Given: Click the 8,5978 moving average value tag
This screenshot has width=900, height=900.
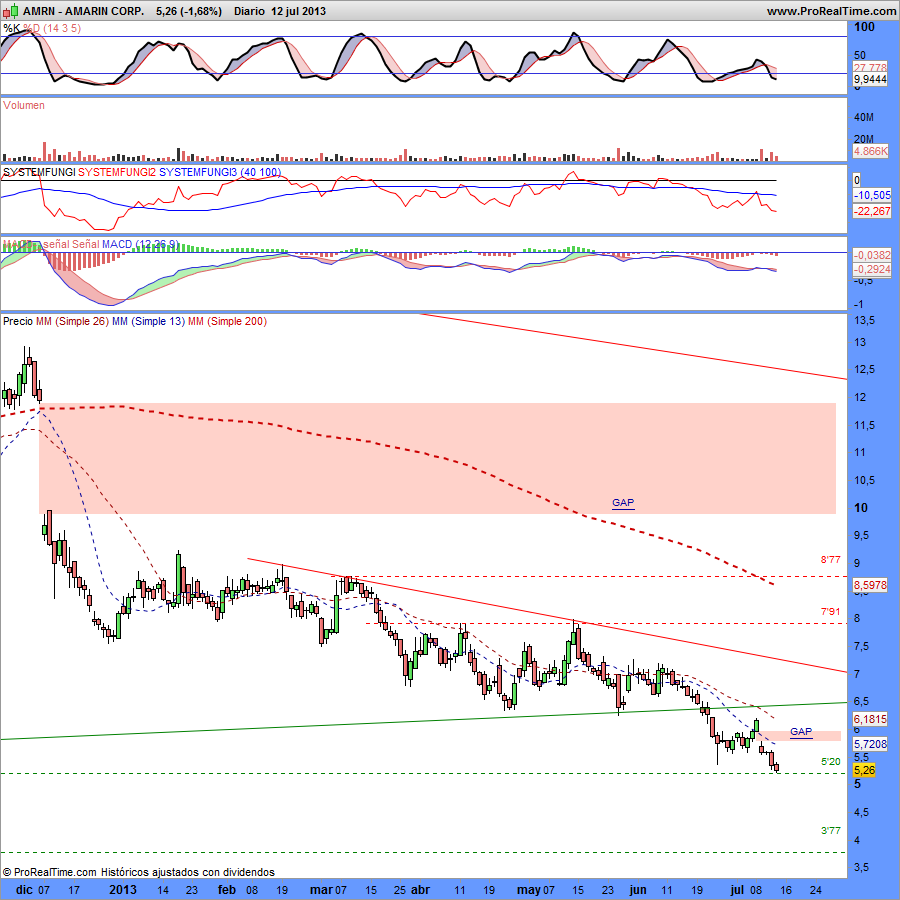Looking at the screenshot, I should click(x=870, y=585).
